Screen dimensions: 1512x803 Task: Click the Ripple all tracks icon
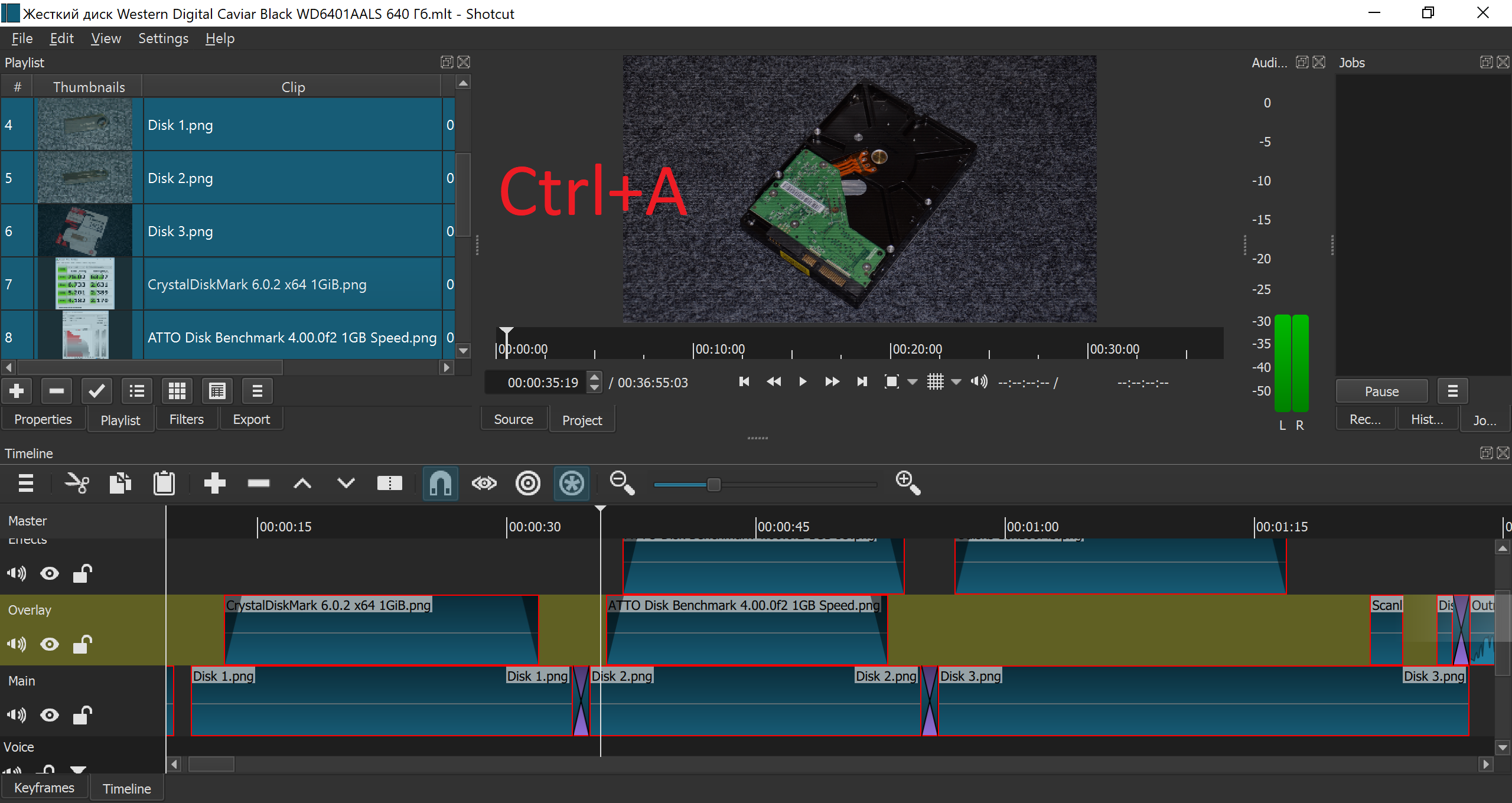pyautogui.click(x=571, y=483)
